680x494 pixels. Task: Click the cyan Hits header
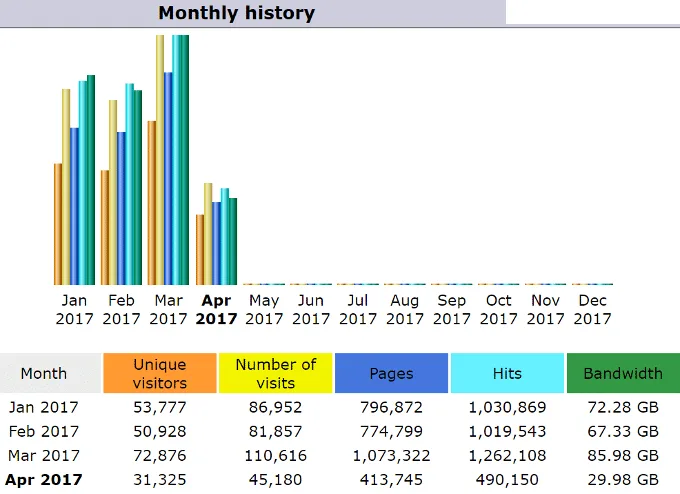(x=507, y=373)
